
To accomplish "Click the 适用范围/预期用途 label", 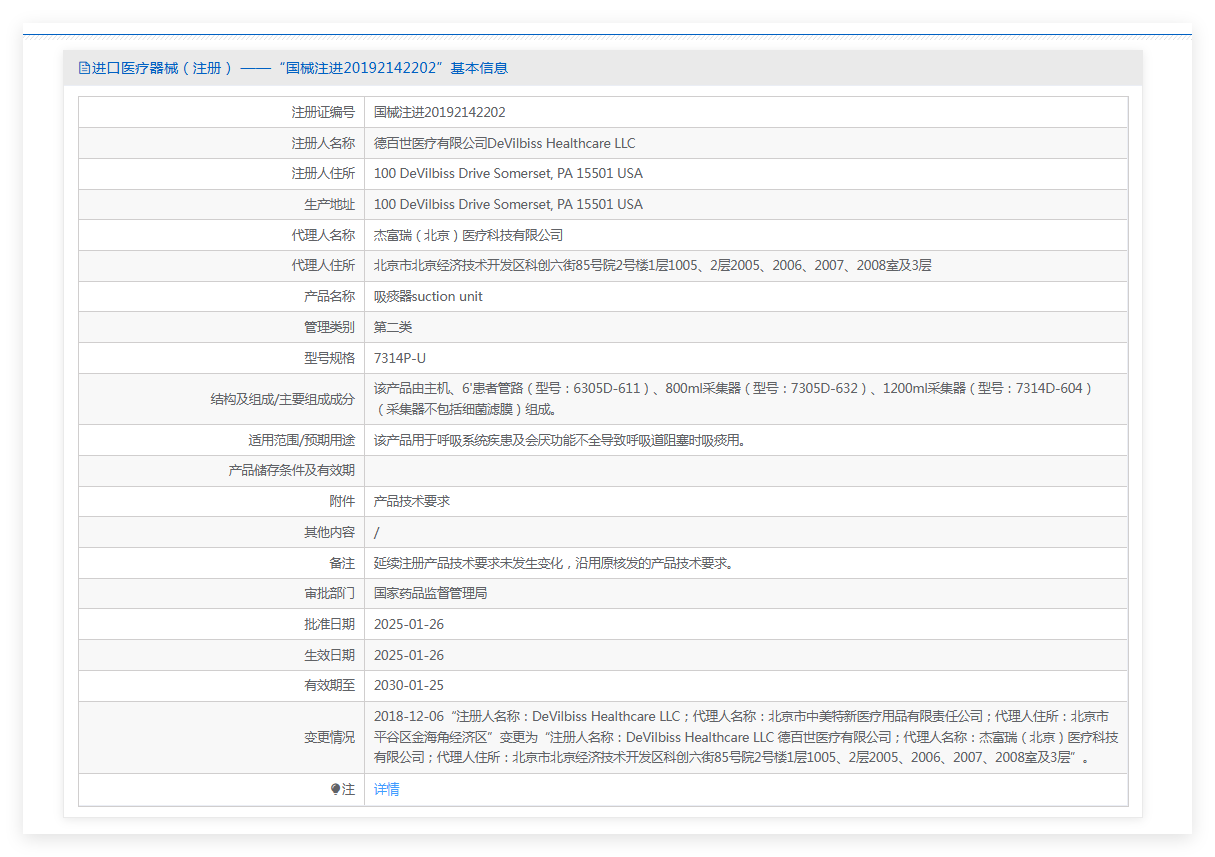I will (301, 440).
